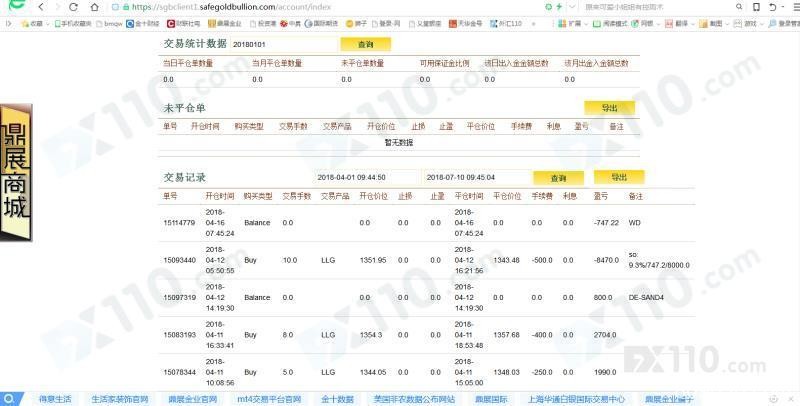Click 查询 button beside 交易统计数据
800x406 pixels.
click(x=365, y=45)
